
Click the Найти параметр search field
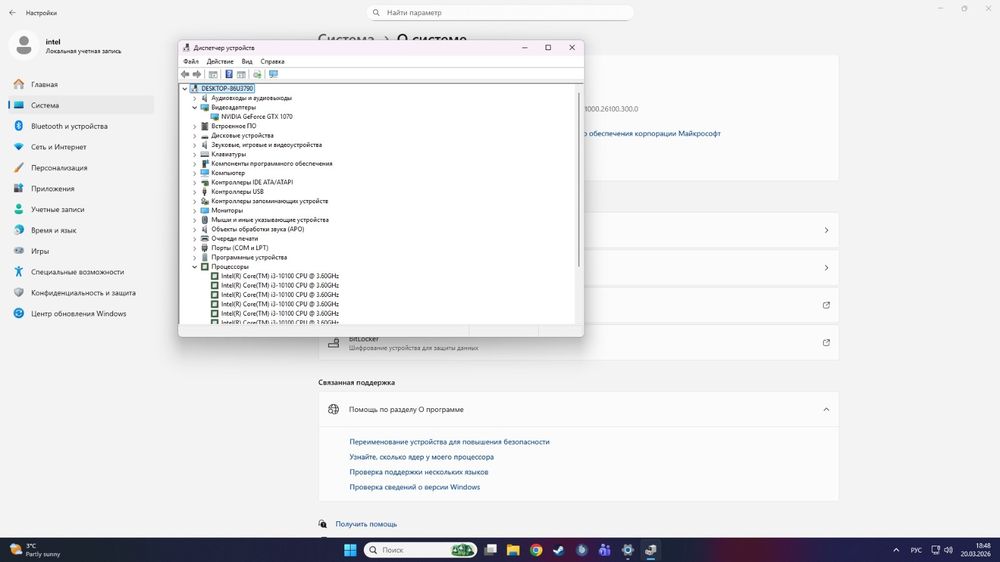point(500,13)
